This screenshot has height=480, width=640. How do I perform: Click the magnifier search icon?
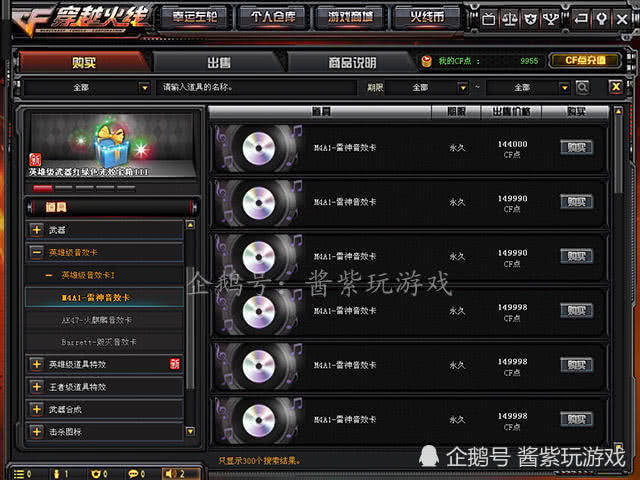tap(582, 87)
